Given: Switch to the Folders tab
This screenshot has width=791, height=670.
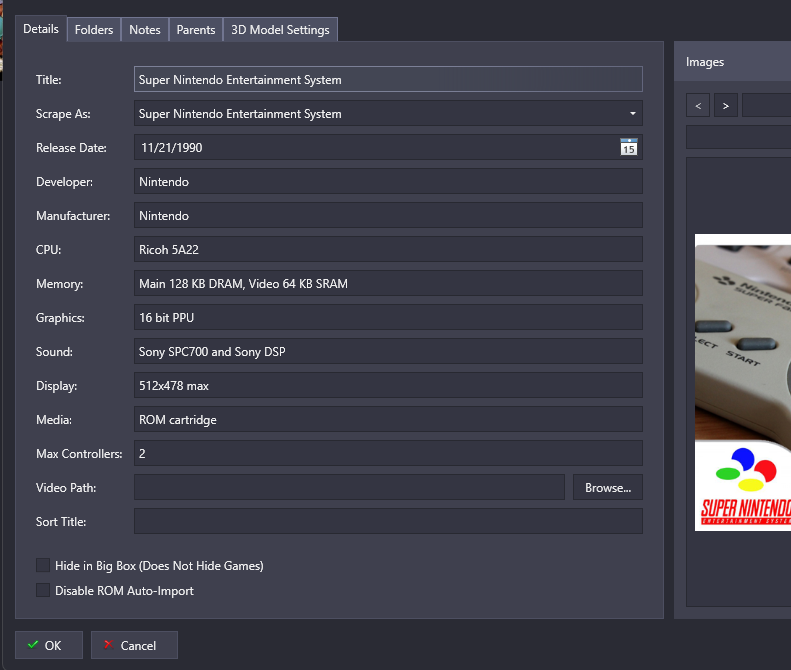Looking at the screenshot, I should click(94, 30).
